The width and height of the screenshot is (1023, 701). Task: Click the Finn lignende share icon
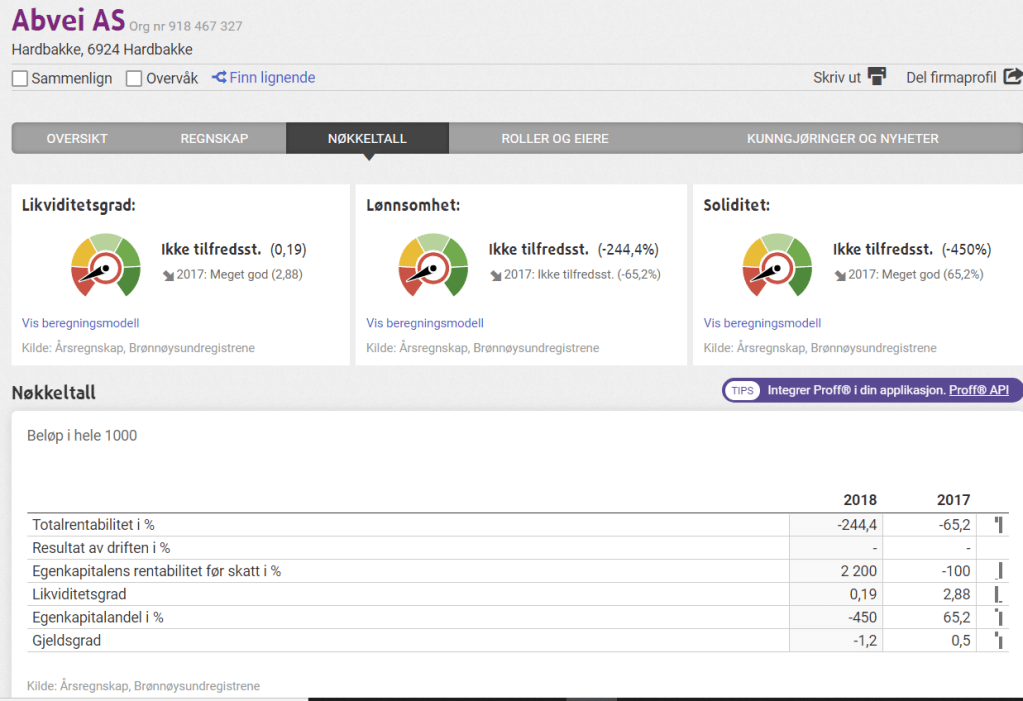pos(219,77)
